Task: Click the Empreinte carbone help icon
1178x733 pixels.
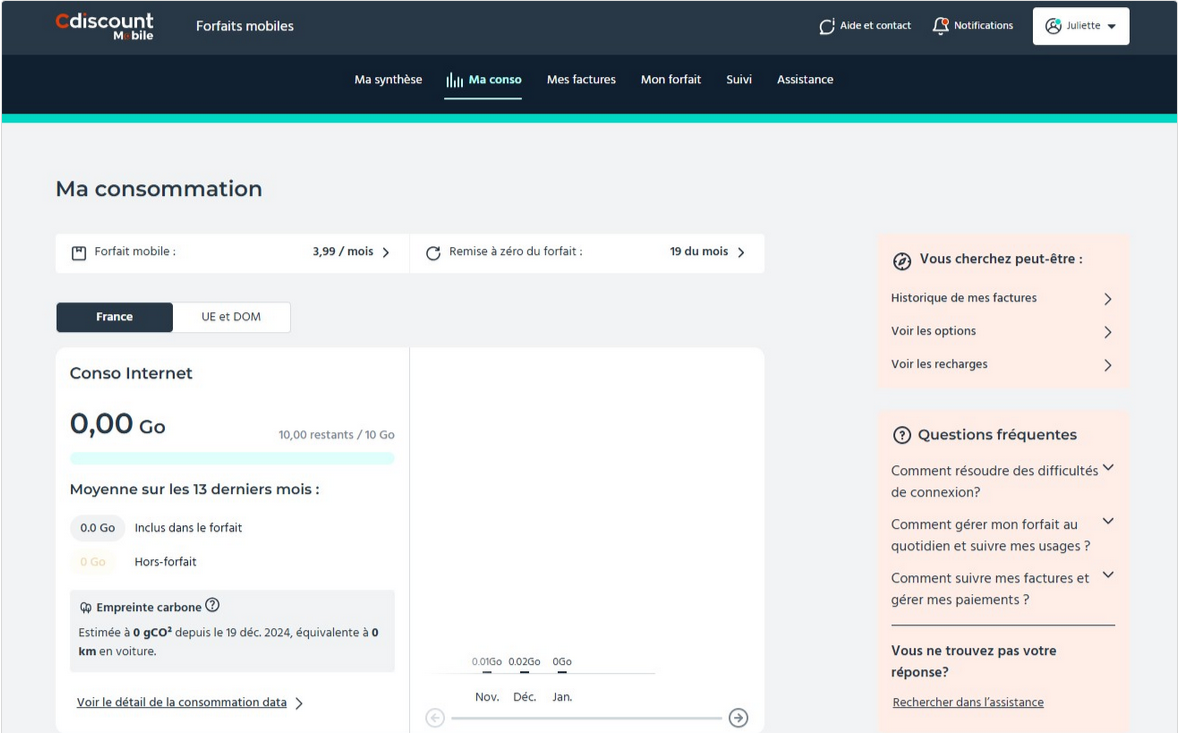Action: click(212, 606)
